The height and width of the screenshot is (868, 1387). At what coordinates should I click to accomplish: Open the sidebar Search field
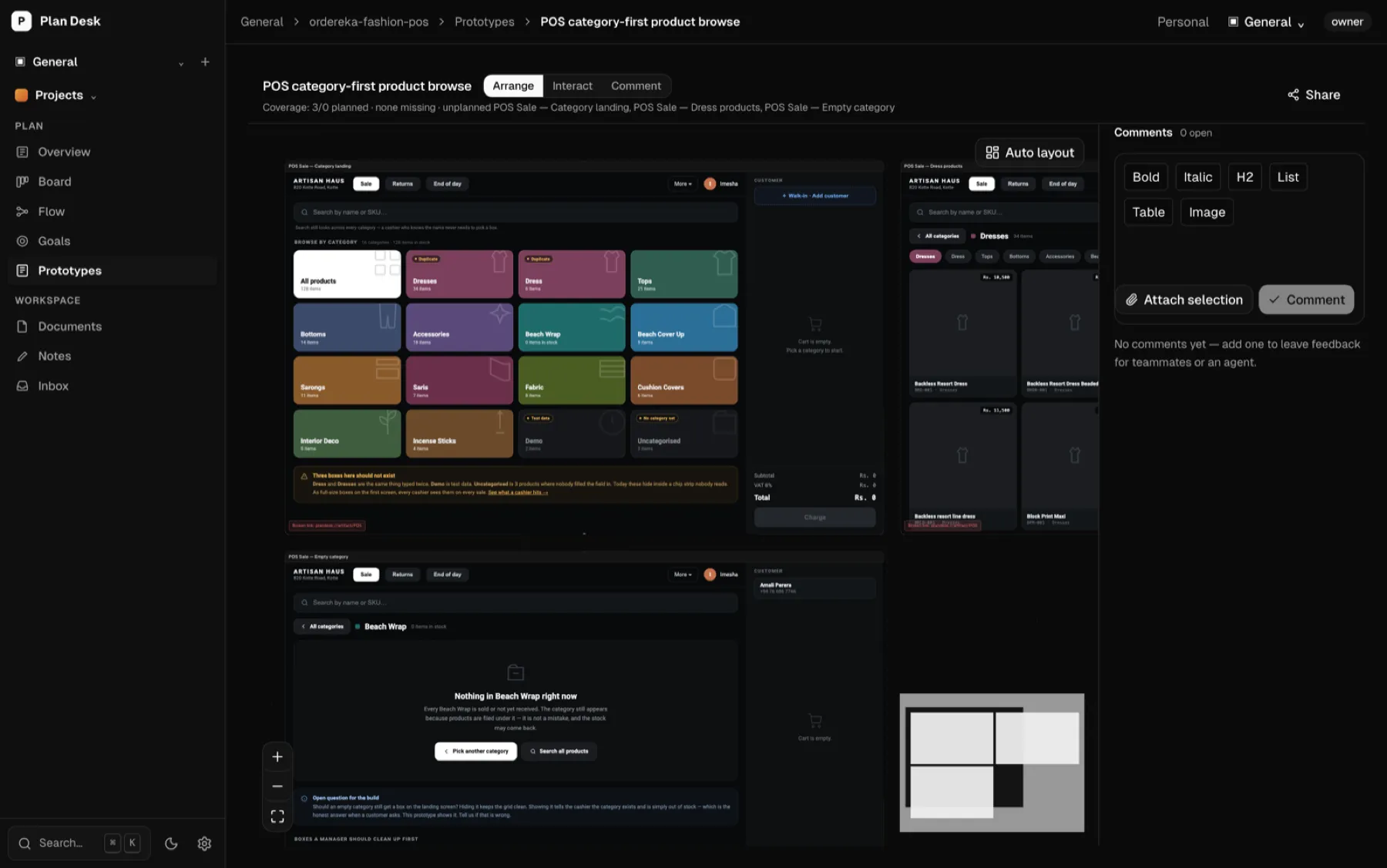(x=79, y=843)
